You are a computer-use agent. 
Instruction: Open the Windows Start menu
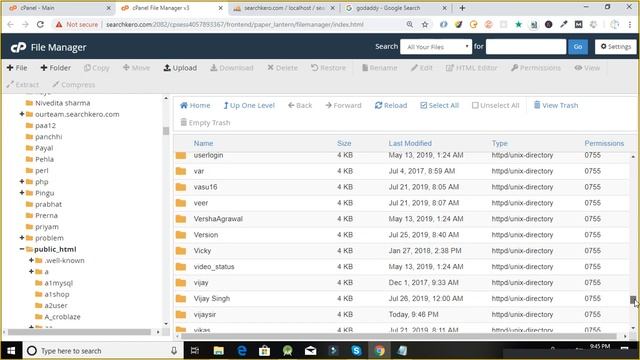[x=11, y=351]
